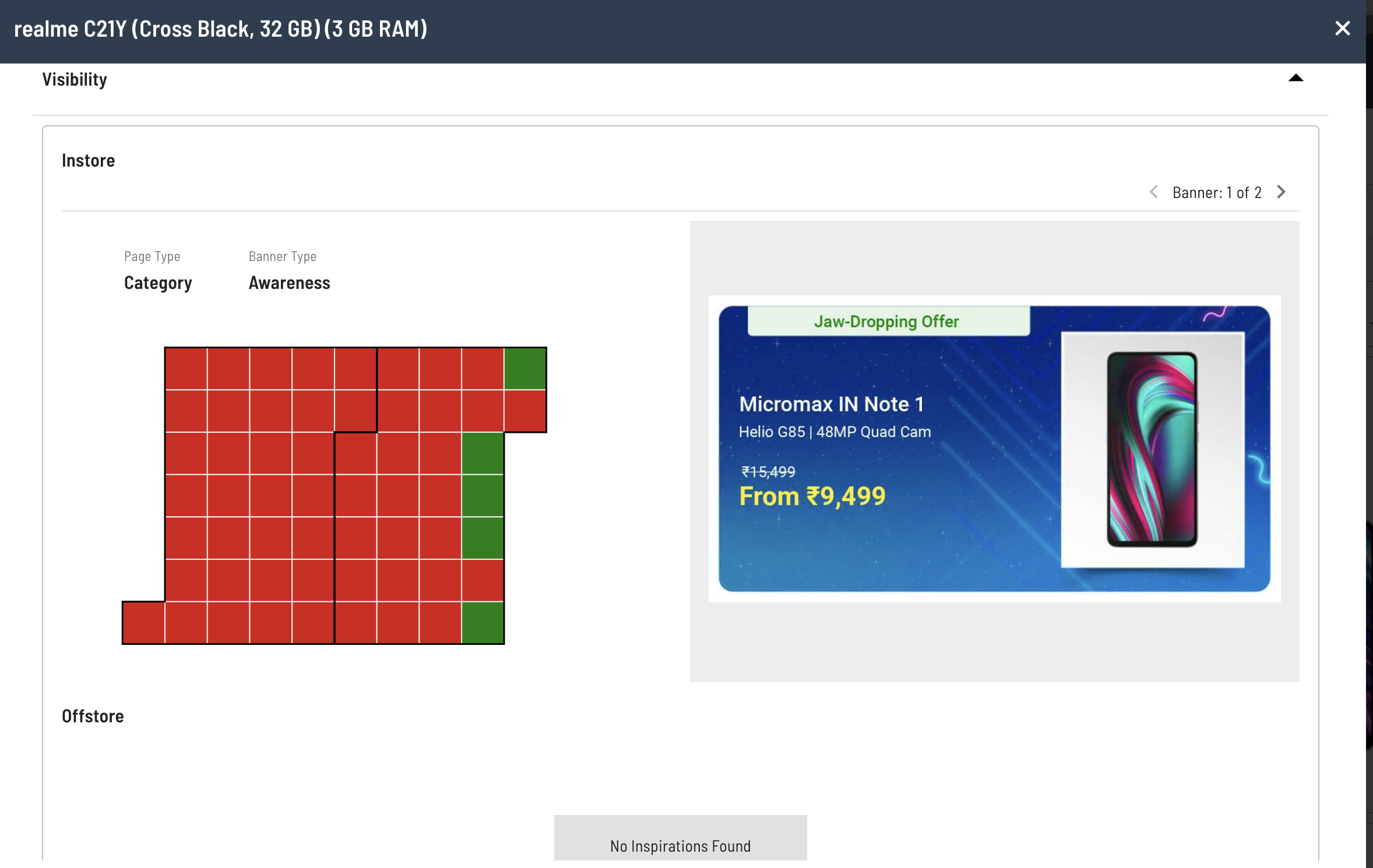The width and height of the screenshot is (1373, 868).
Task: Click the Micromax IN Note 1 banner
Action: click(x=994, y=449)
